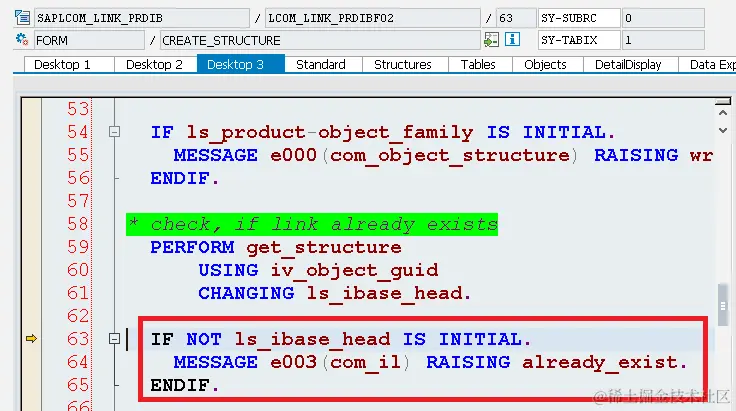Open the blue information icon

[512, 39]
